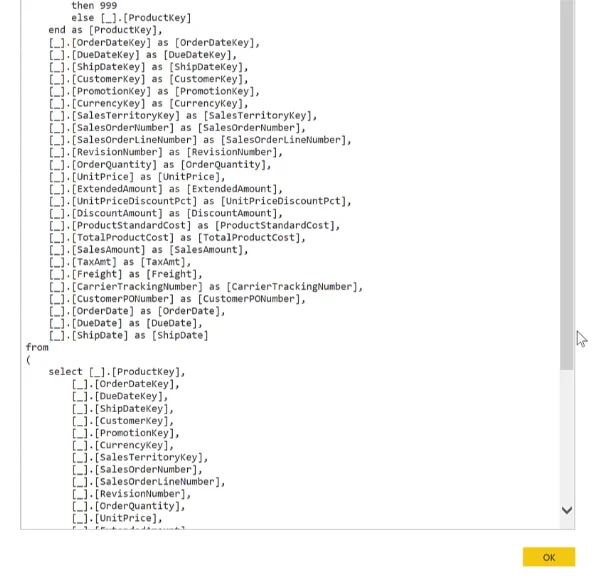Image resolution: width=592 pixels, height=583 pixels.
Task: Click 'end as [ProductKey],' text line
Action: click(105, 30)
